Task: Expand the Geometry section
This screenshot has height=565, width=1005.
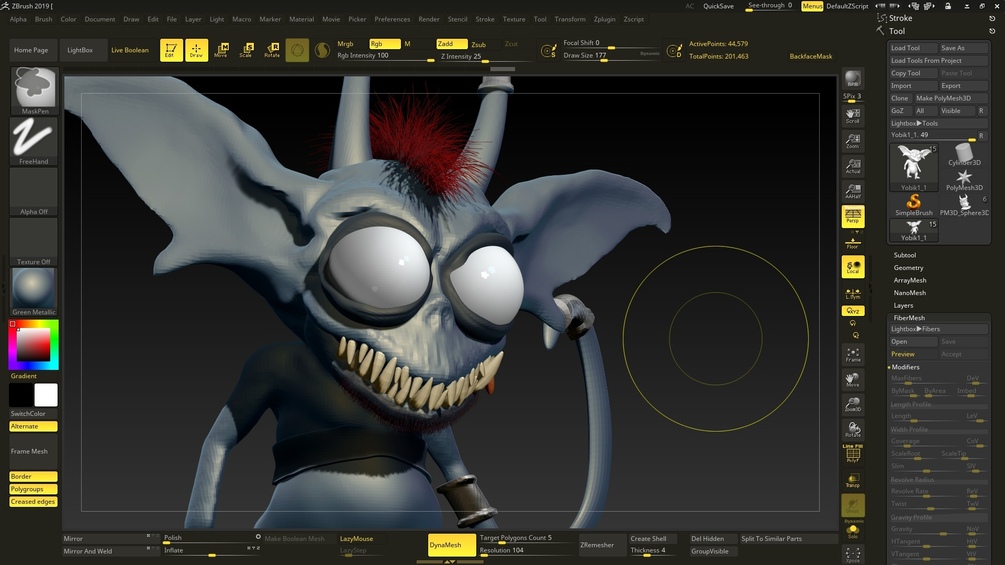Action: click(908, 268)
